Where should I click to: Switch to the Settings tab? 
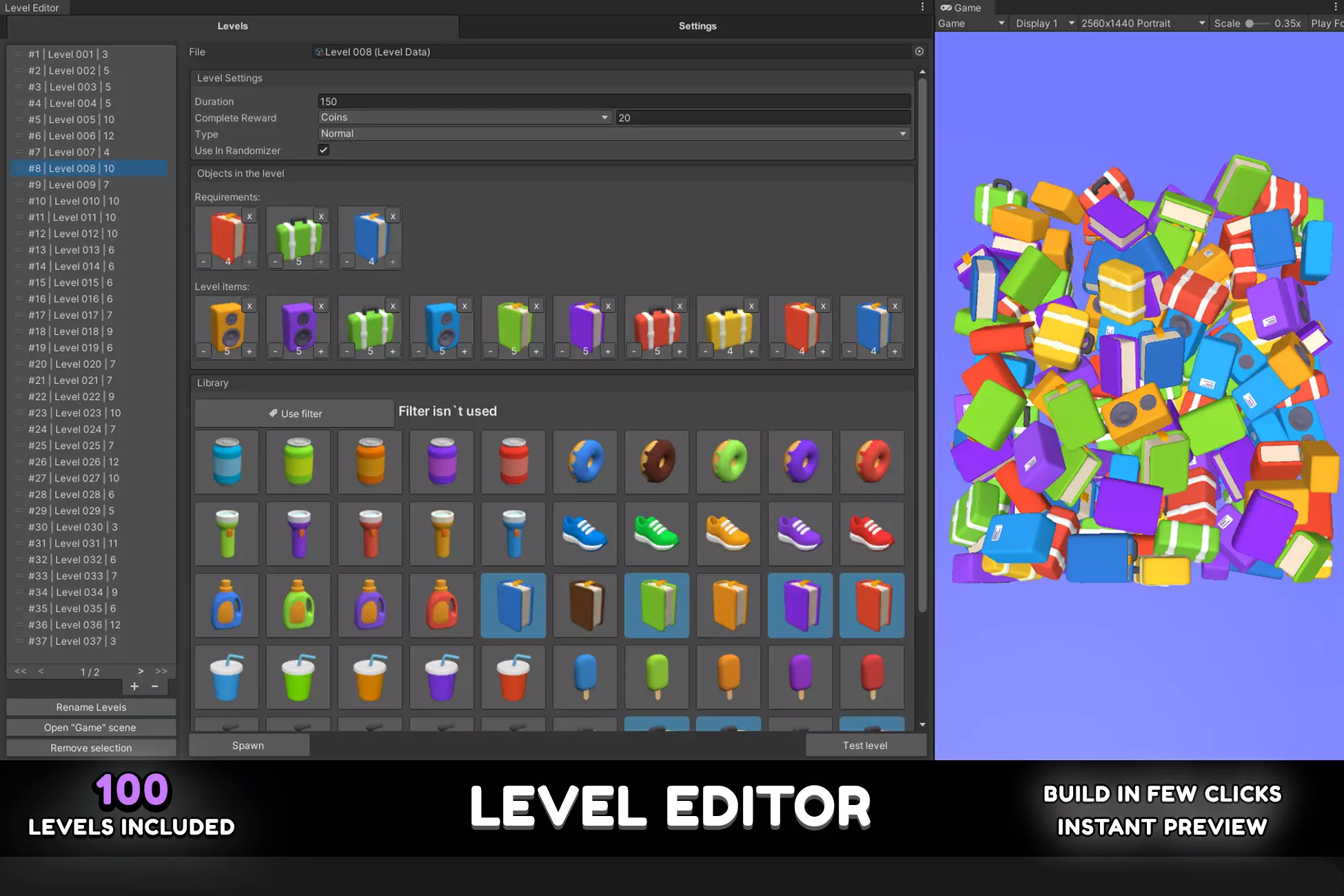(697, 26)
